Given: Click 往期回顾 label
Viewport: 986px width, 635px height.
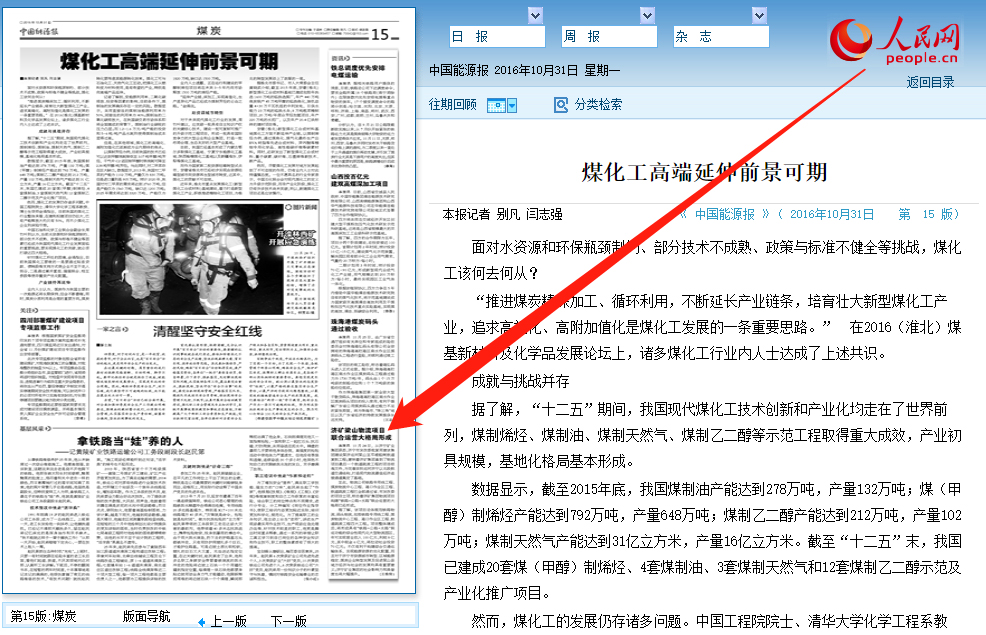Looking at the screenshot, I should pyautogui.click(x=453, y=104).
